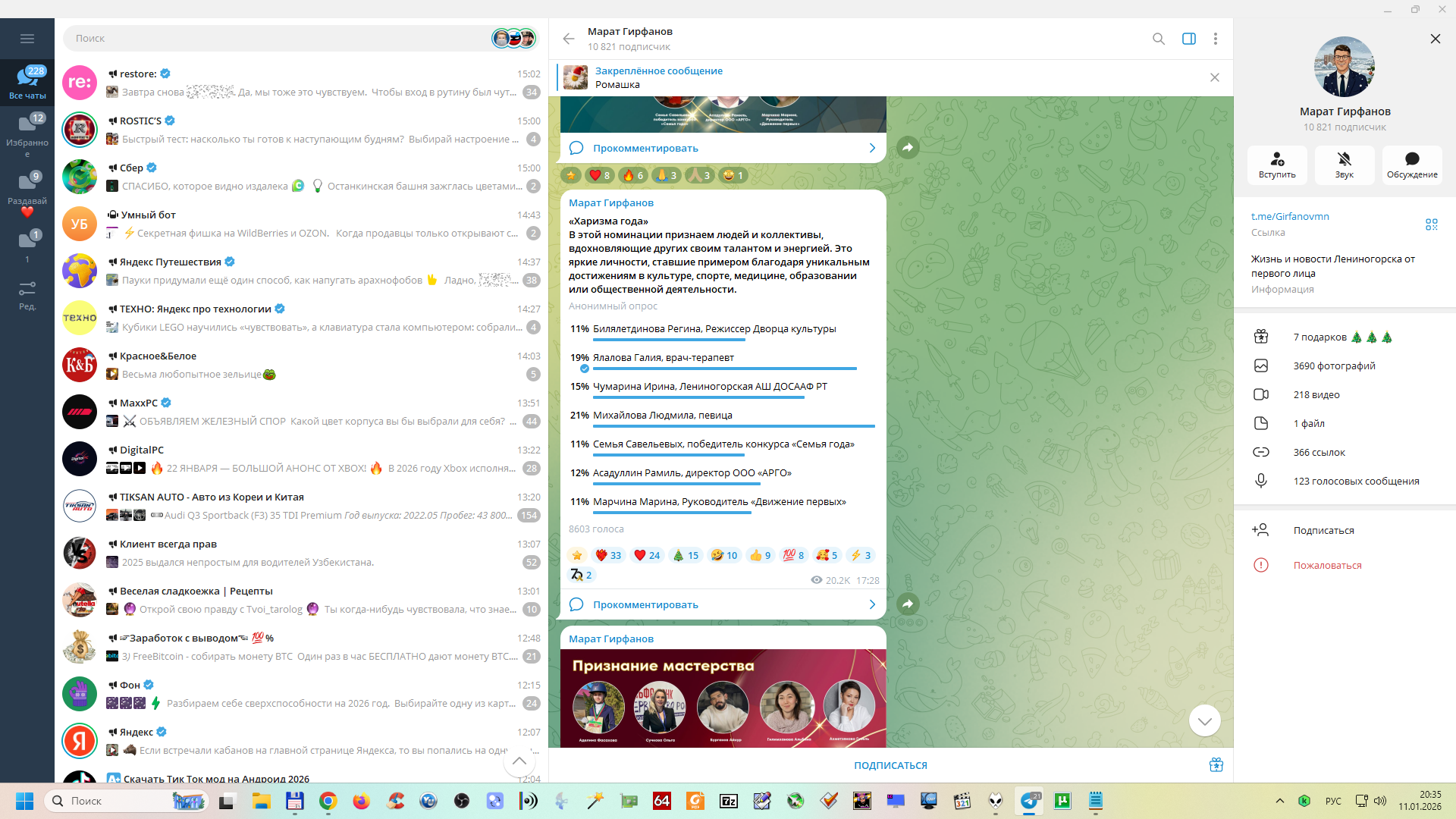This screenshot has height=819, width=1456.
Task: Click the ПОДПИСАТЬСЯ button at the bottom
Action: pos(890,765)
